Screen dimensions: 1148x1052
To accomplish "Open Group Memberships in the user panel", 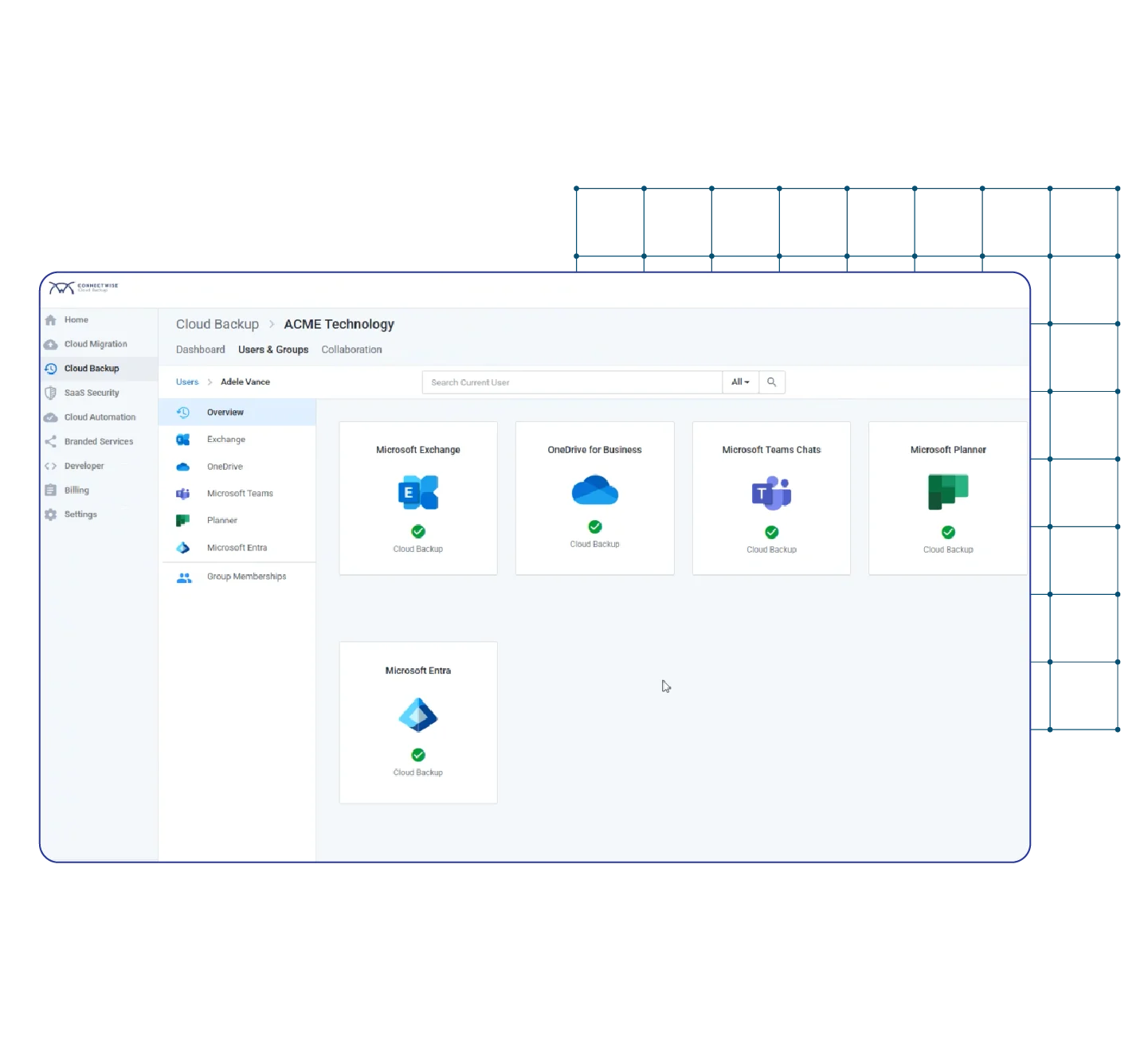I will pos(237,577).
